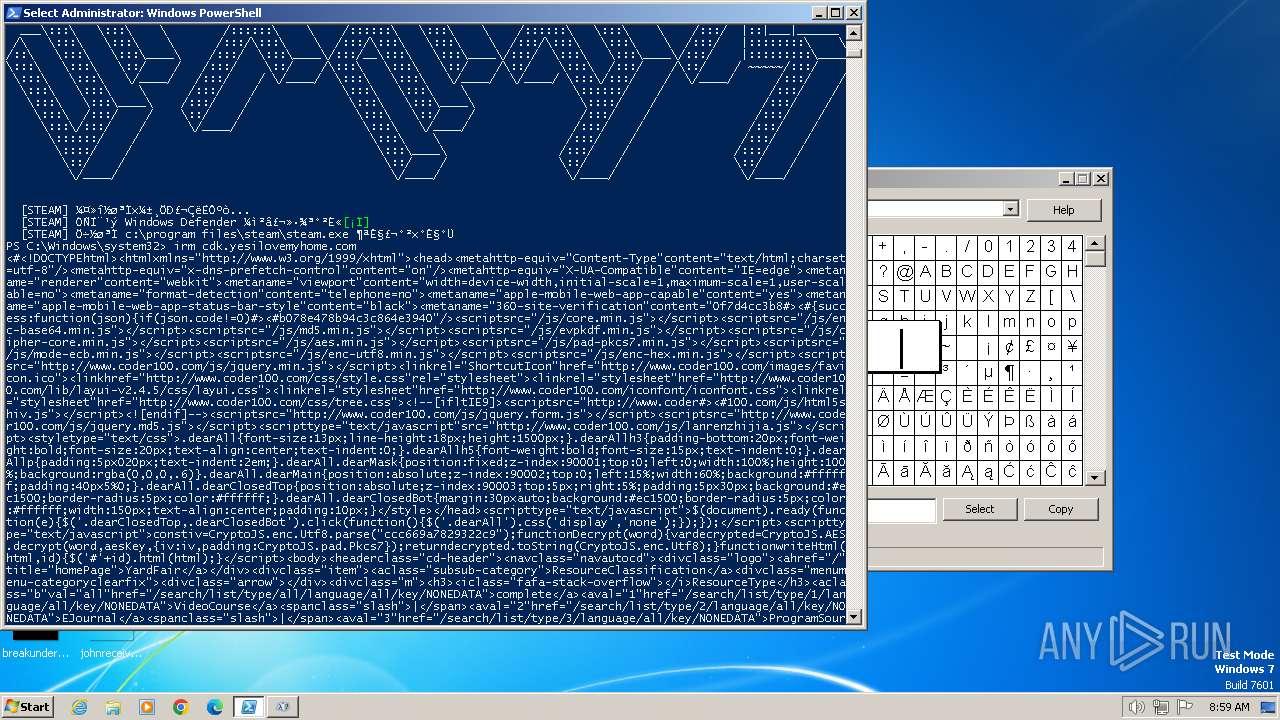Select the cent sign ¢ in Character Map
Screen dimensions: 1280x720
[1009, 347]
